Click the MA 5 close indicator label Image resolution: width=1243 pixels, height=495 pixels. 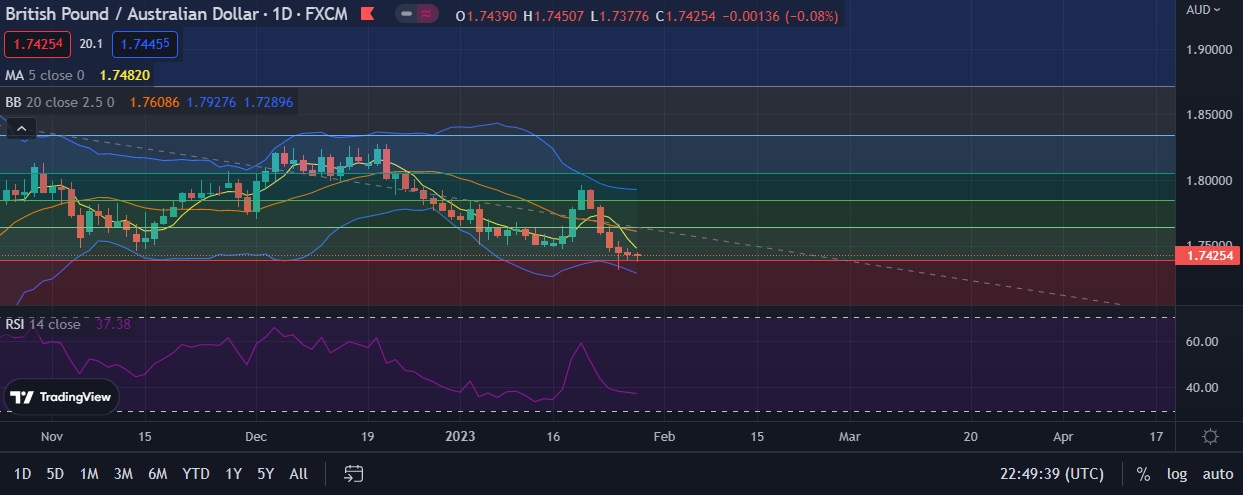(45, 75)
